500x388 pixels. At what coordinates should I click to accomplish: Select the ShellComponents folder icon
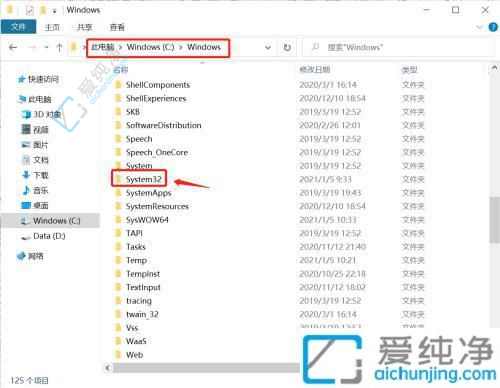[118, 85]
